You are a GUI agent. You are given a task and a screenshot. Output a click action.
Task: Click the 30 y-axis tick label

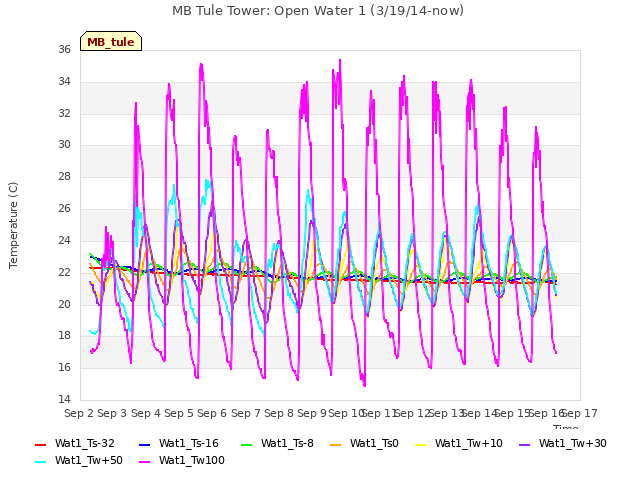click(64, 144)
